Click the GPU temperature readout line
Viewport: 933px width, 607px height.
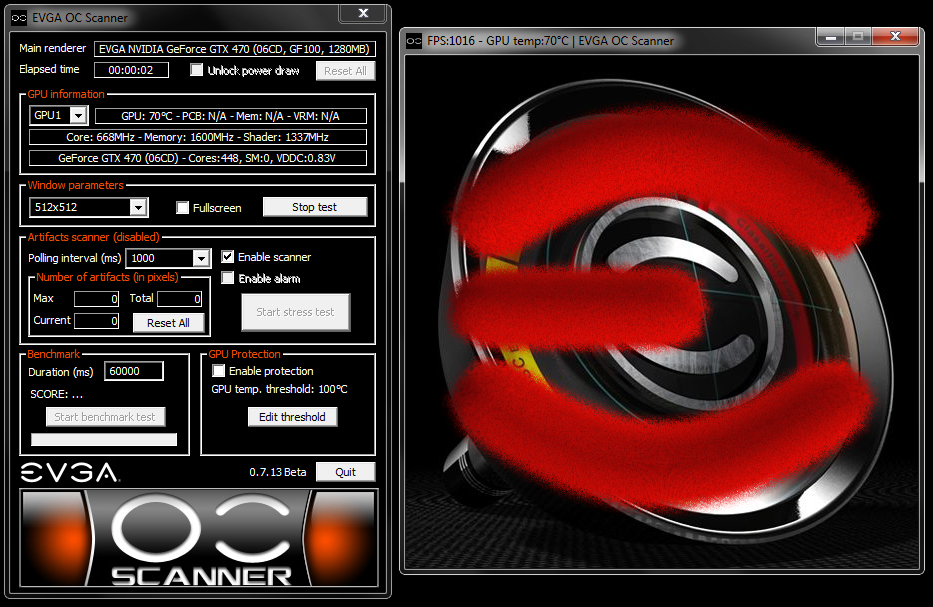pos(231,116)
